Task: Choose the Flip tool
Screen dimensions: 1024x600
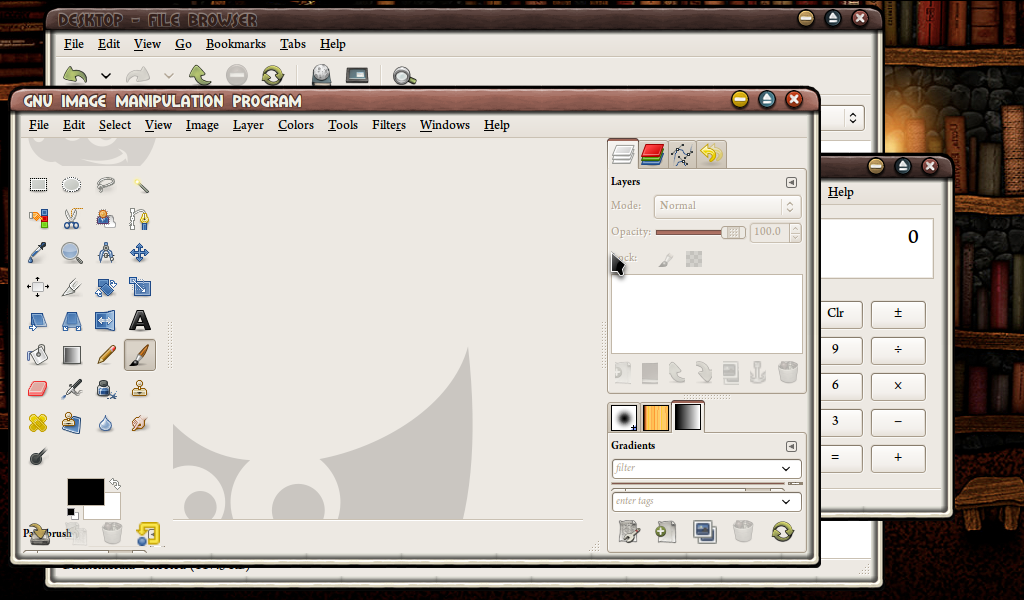Action: click(106, 321)
